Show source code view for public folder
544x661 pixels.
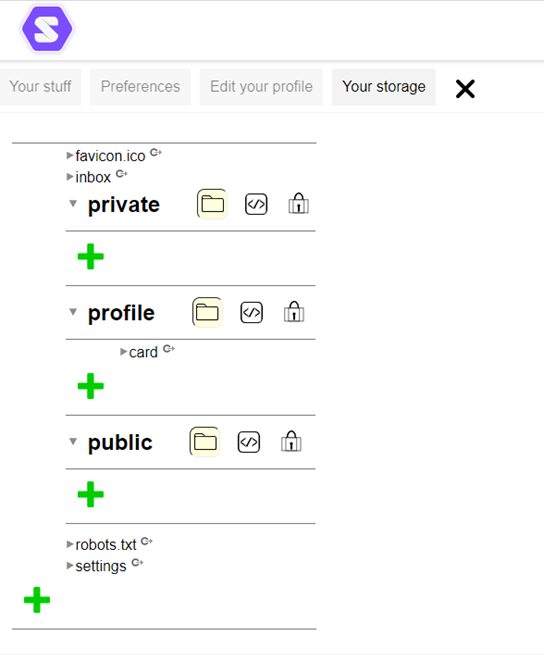[249, 442]
